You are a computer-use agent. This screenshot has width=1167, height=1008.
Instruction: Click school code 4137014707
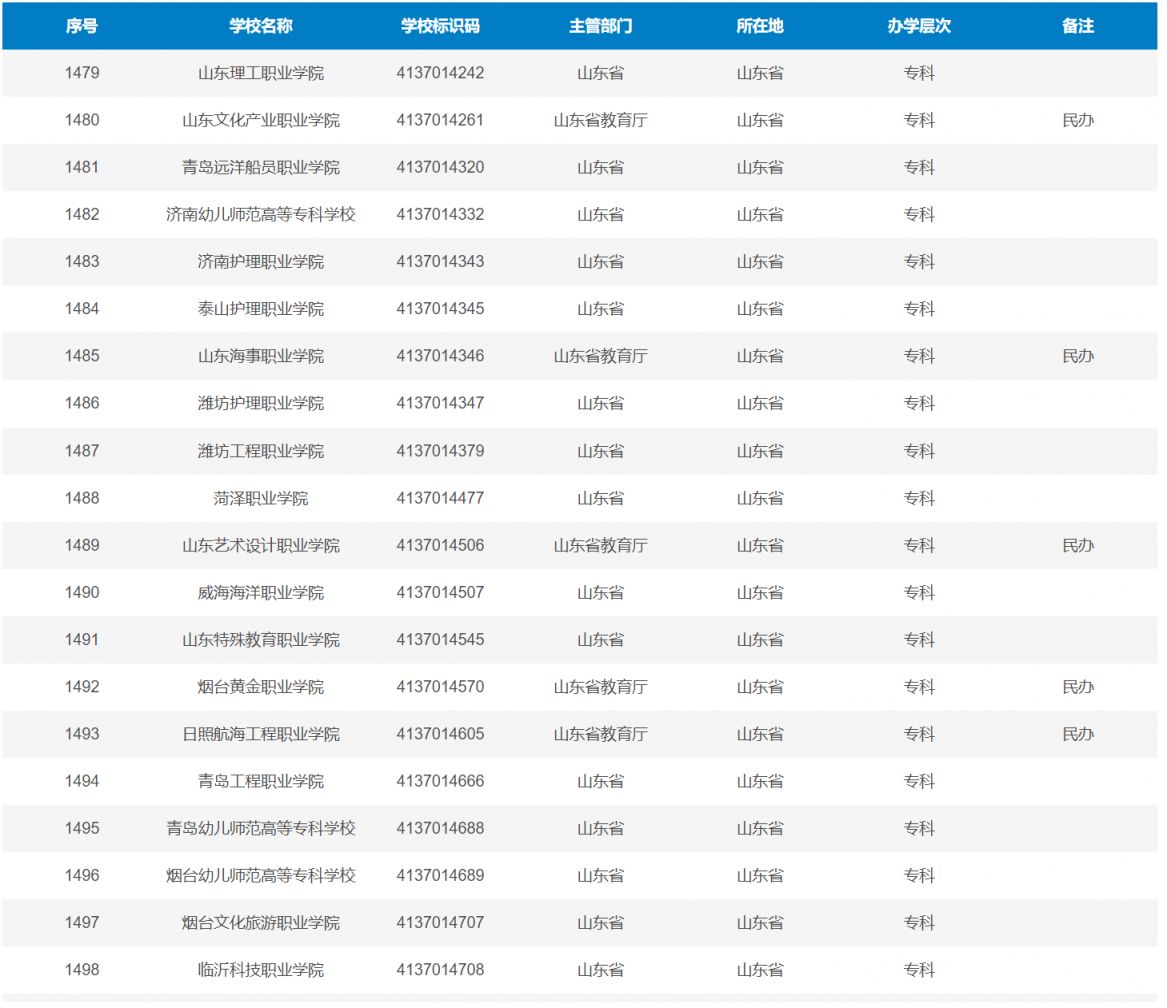(x=440, y=922)
